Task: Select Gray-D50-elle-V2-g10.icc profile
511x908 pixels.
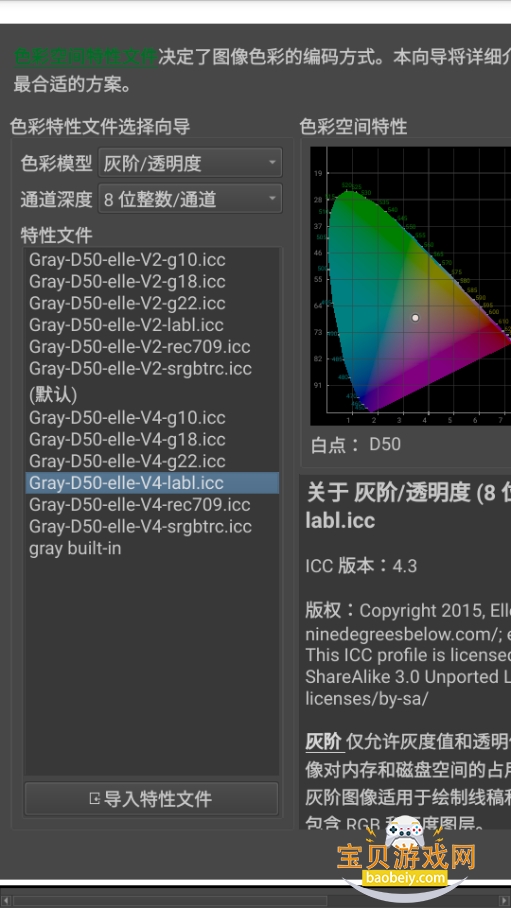Action: (152, 259)
